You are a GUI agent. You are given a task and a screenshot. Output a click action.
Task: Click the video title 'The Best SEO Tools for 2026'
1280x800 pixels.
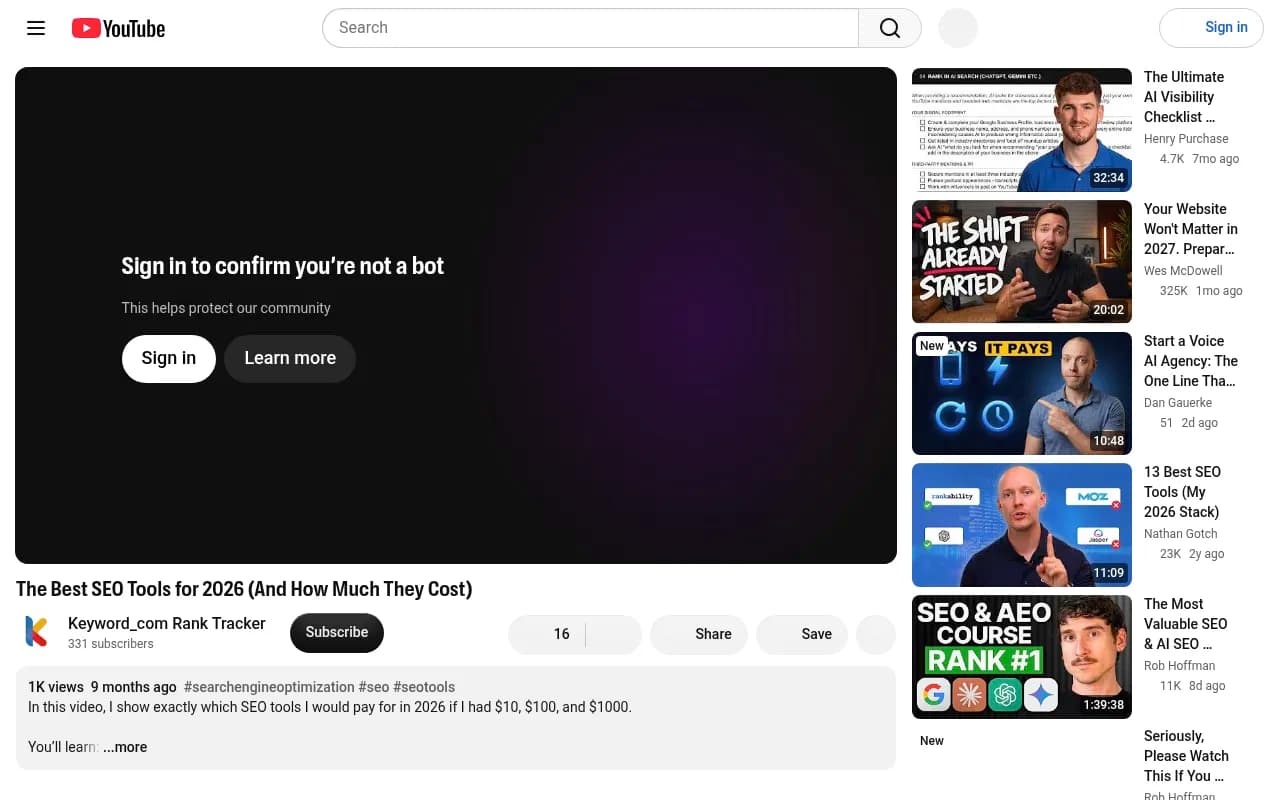pos(244,589)
